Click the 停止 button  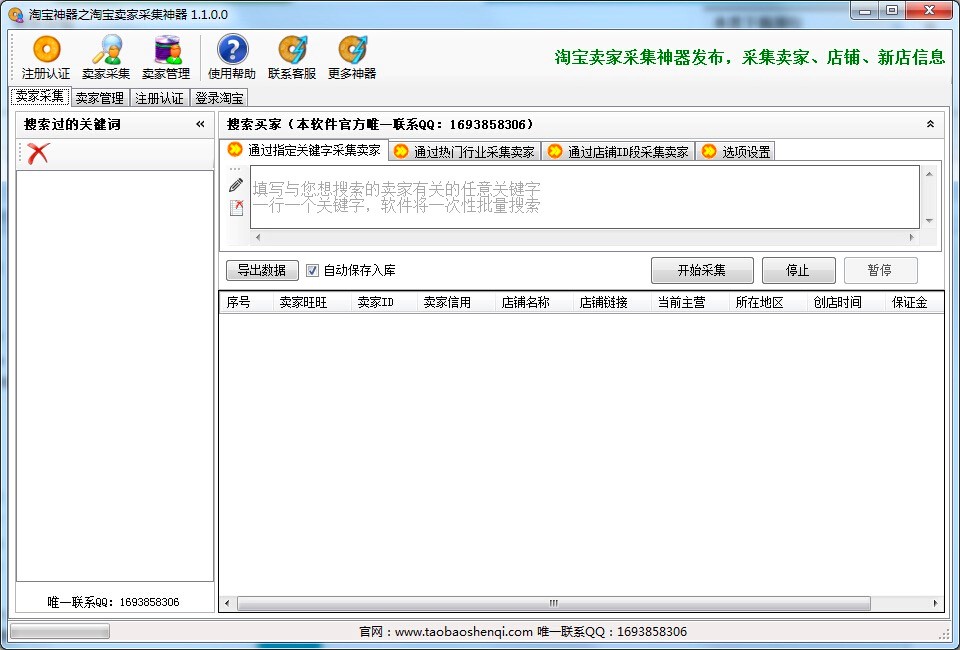point(798,270)
